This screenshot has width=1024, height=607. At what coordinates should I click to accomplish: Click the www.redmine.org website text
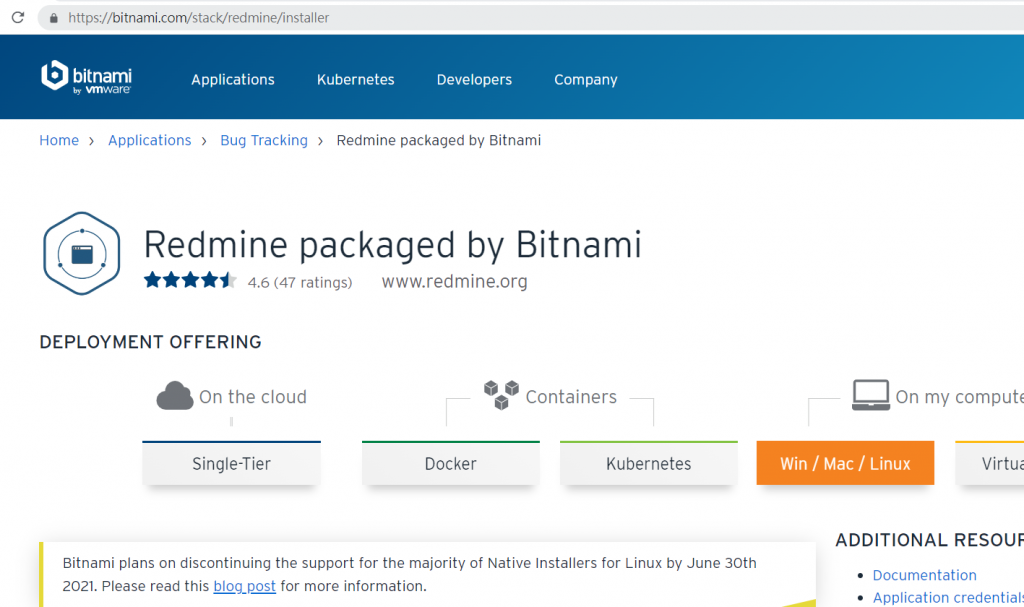click(x=455, y=282)
